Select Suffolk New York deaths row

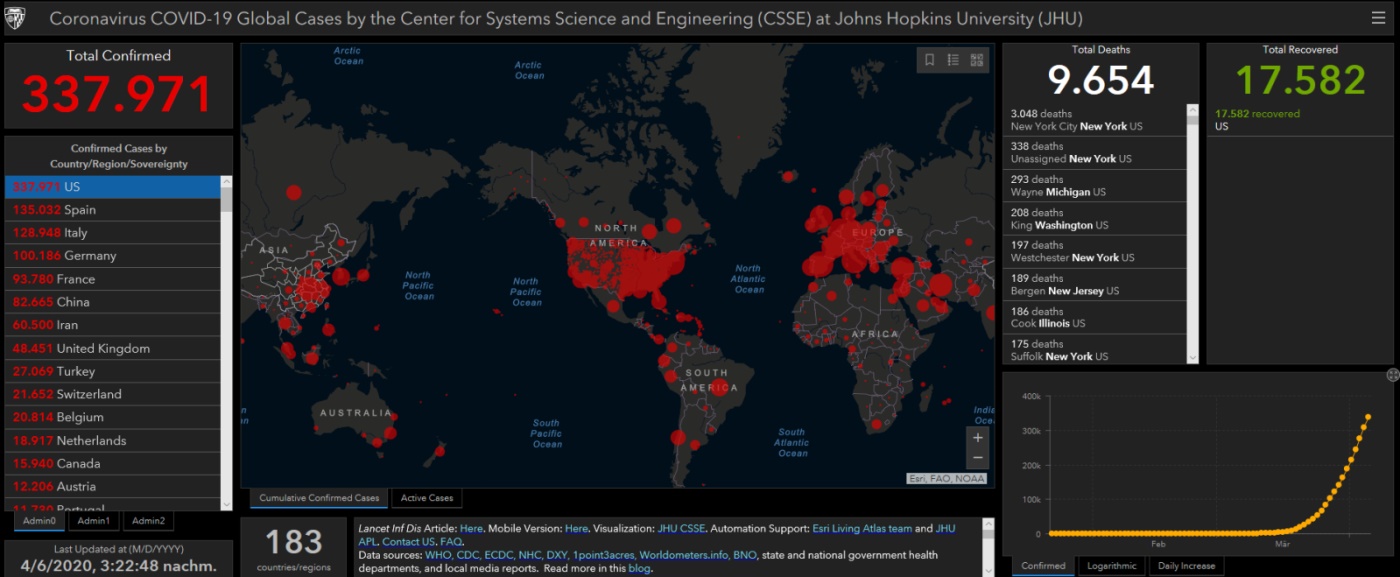coord(1095,349)
